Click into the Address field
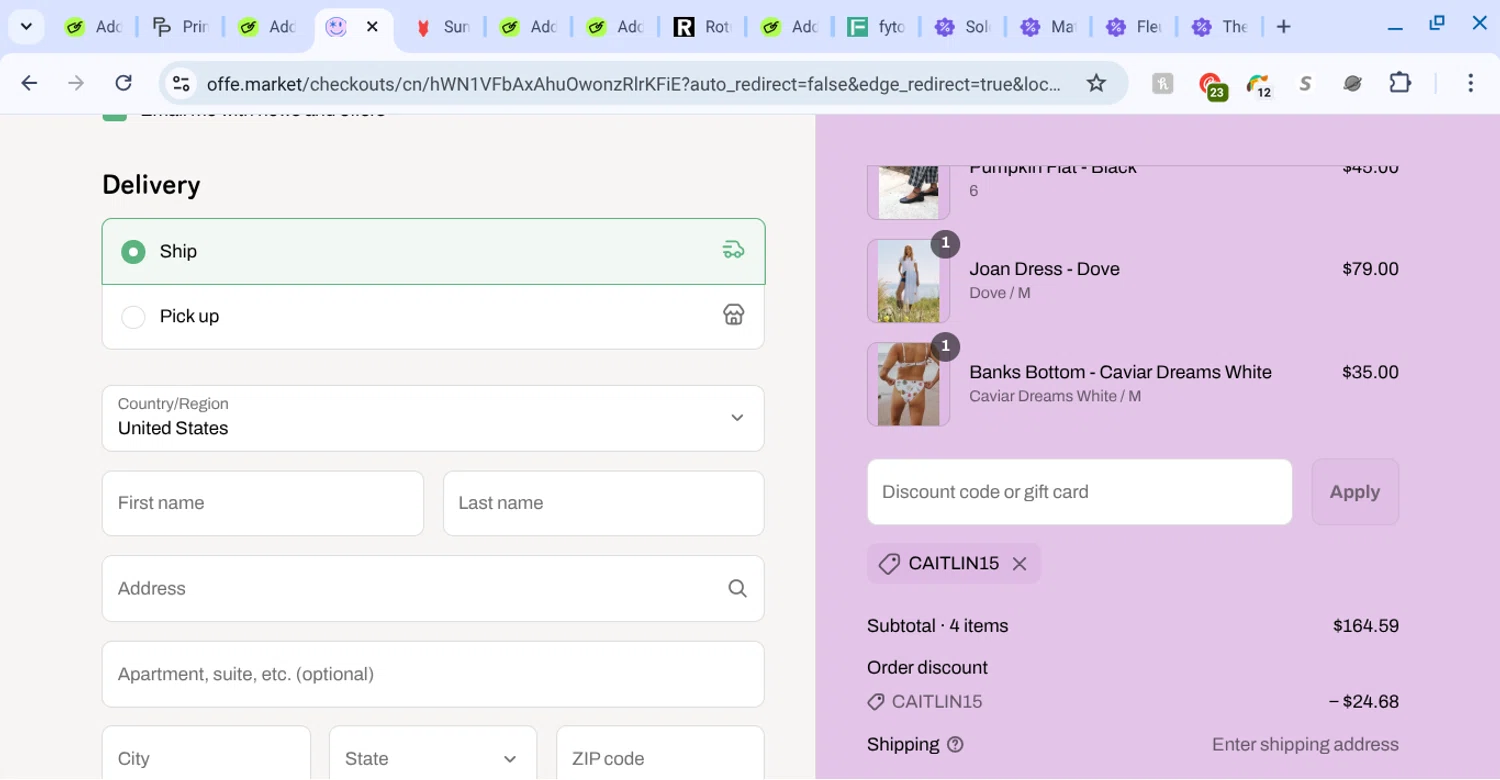This screenshot has height=780, width=1500. point(433,588)
